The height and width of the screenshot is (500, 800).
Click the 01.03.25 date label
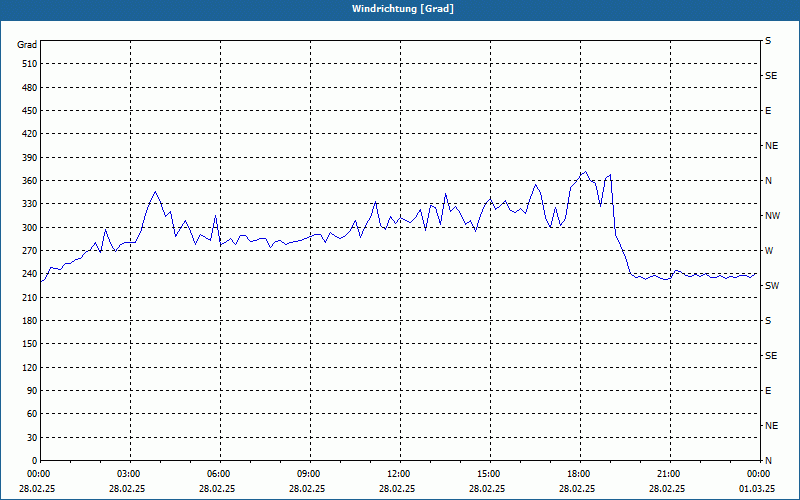click(x=757, y=489)
